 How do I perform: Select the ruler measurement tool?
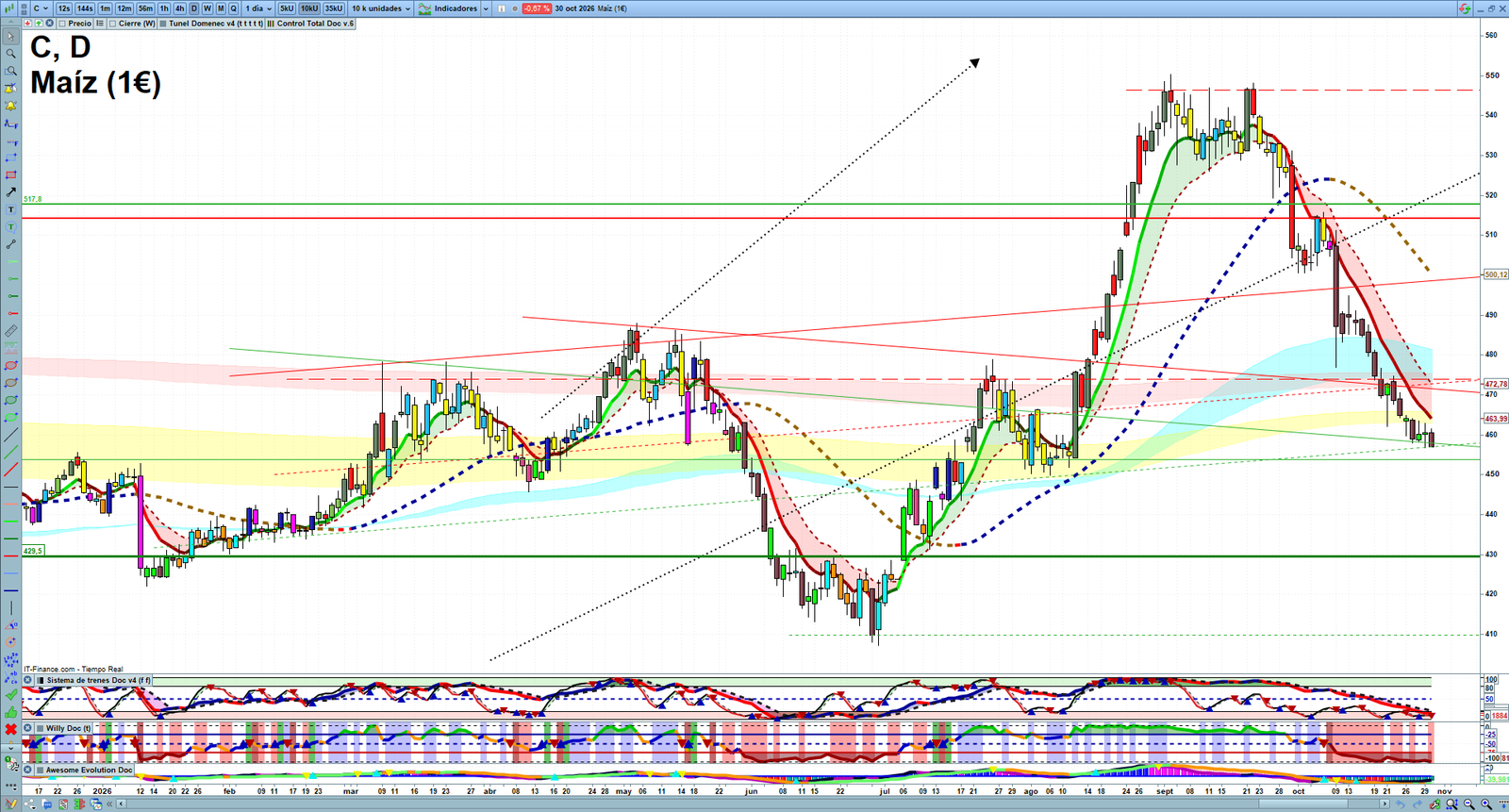tap(11, 331)
